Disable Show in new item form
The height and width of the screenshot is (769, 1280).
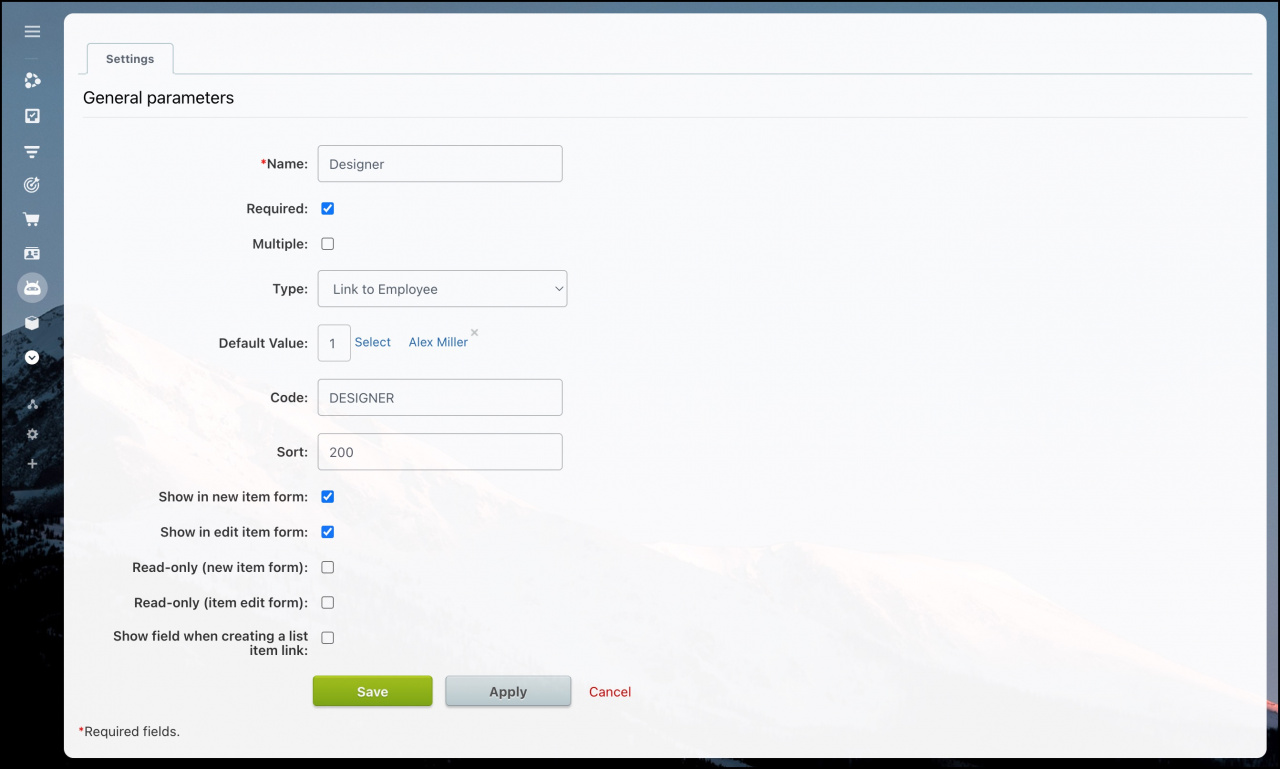[x=327, y=496]
